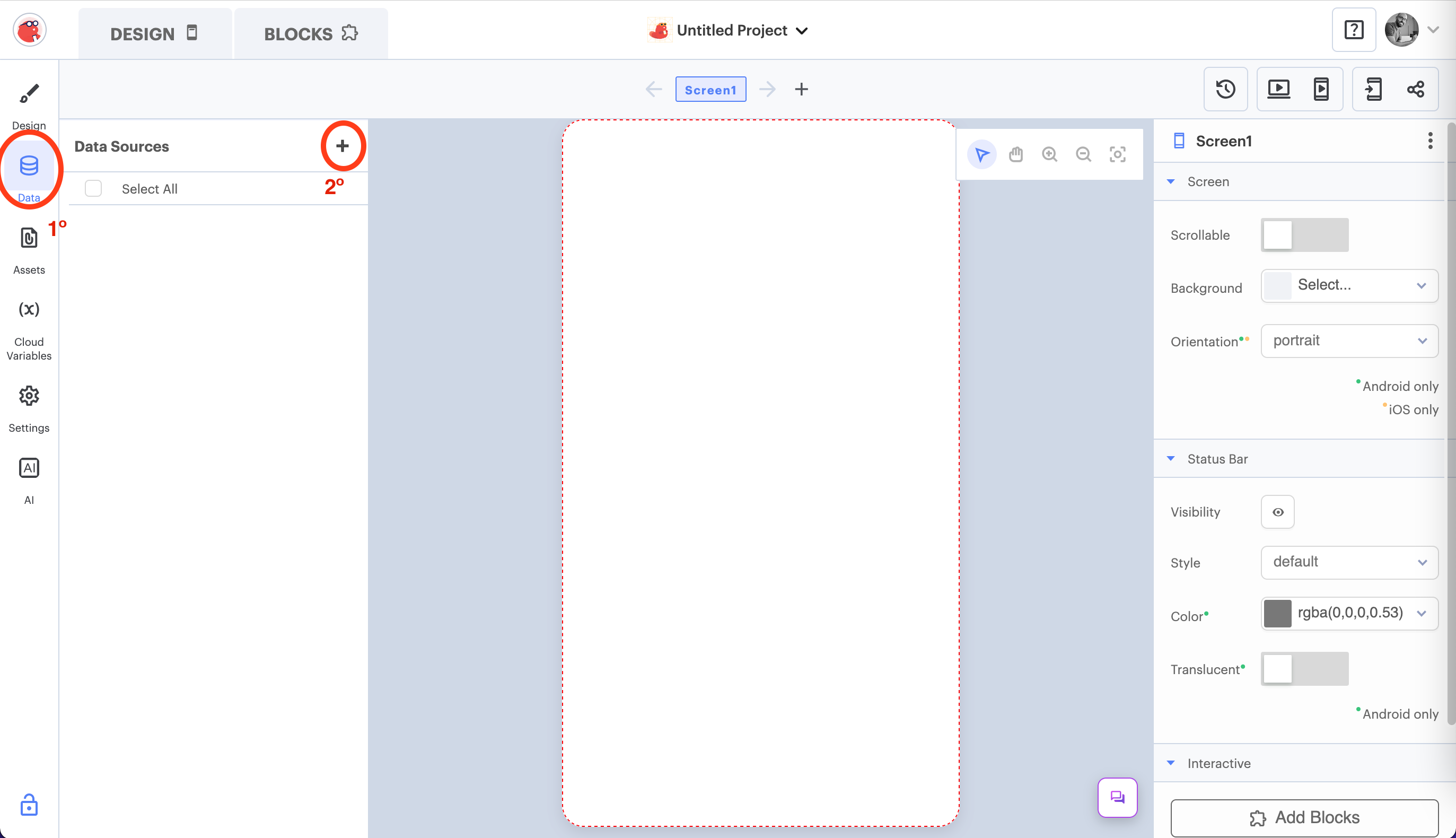1456x838 pixels.
Task: Select the hand pan tool
Action: point(1016,154)
